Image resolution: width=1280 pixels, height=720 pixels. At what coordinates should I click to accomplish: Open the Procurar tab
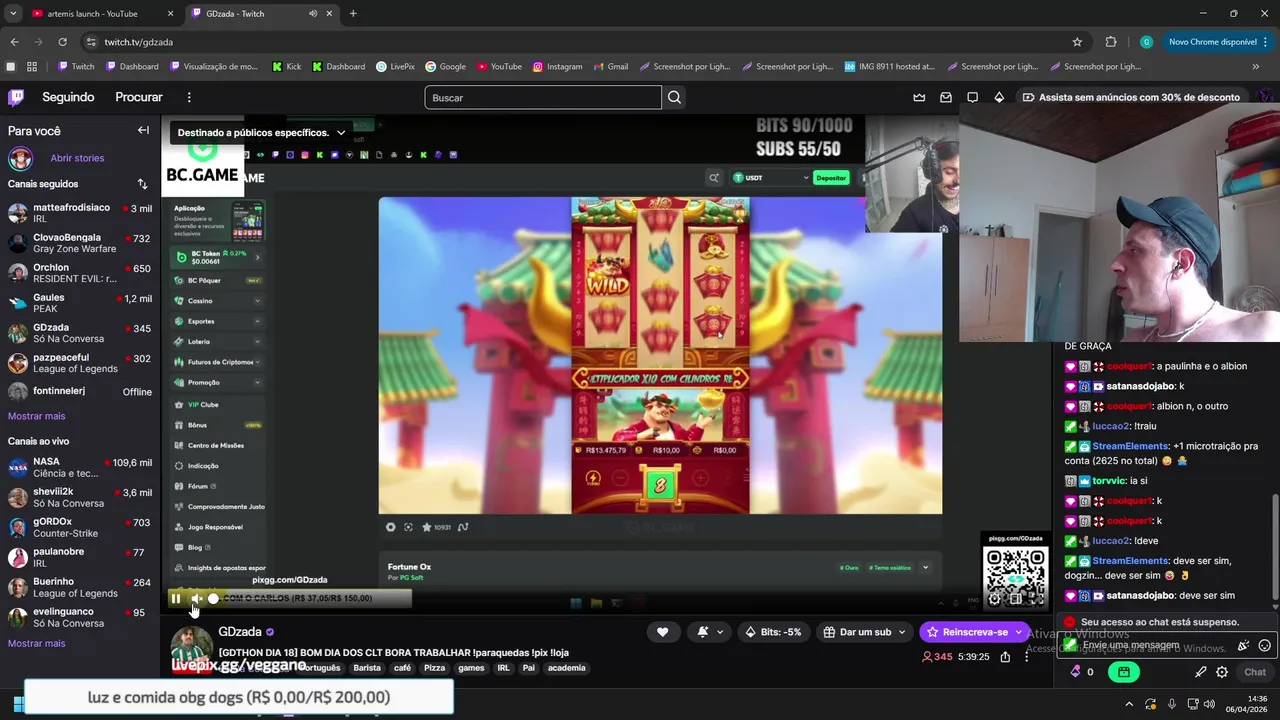pos(139,97)
